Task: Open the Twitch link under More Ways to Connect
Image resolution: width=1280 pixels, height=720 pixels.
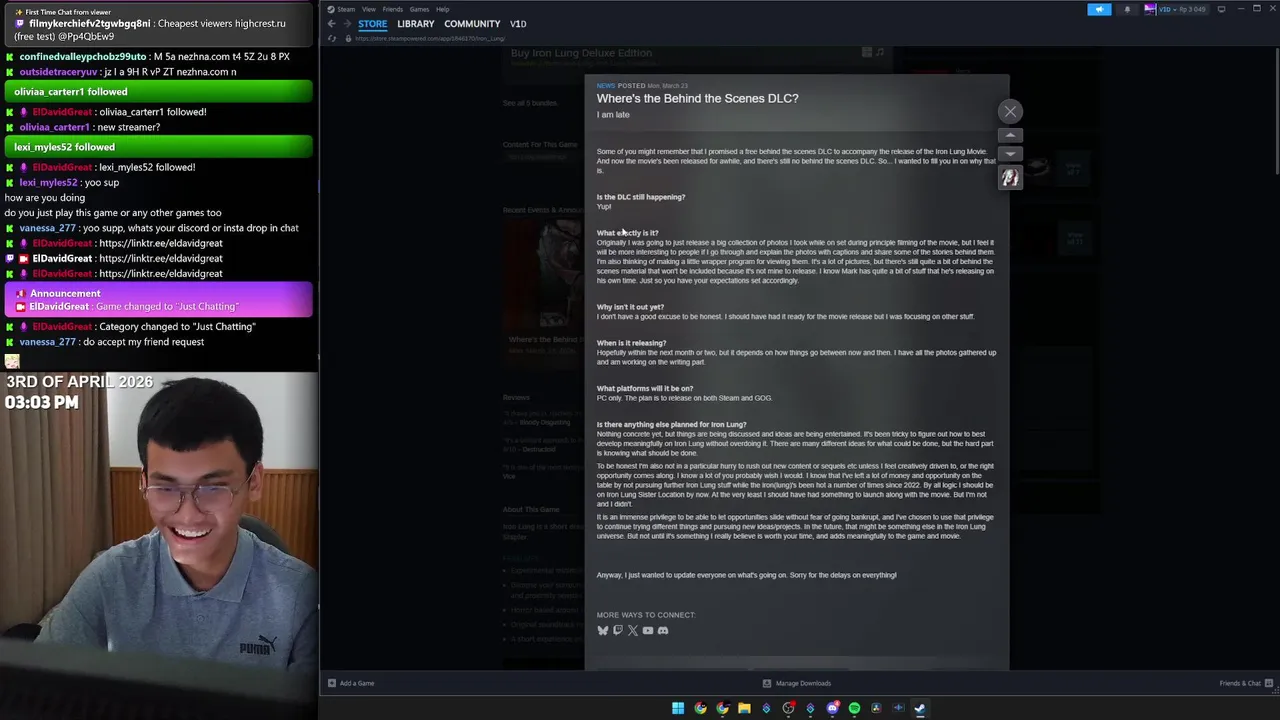Action: click(617, 631)
